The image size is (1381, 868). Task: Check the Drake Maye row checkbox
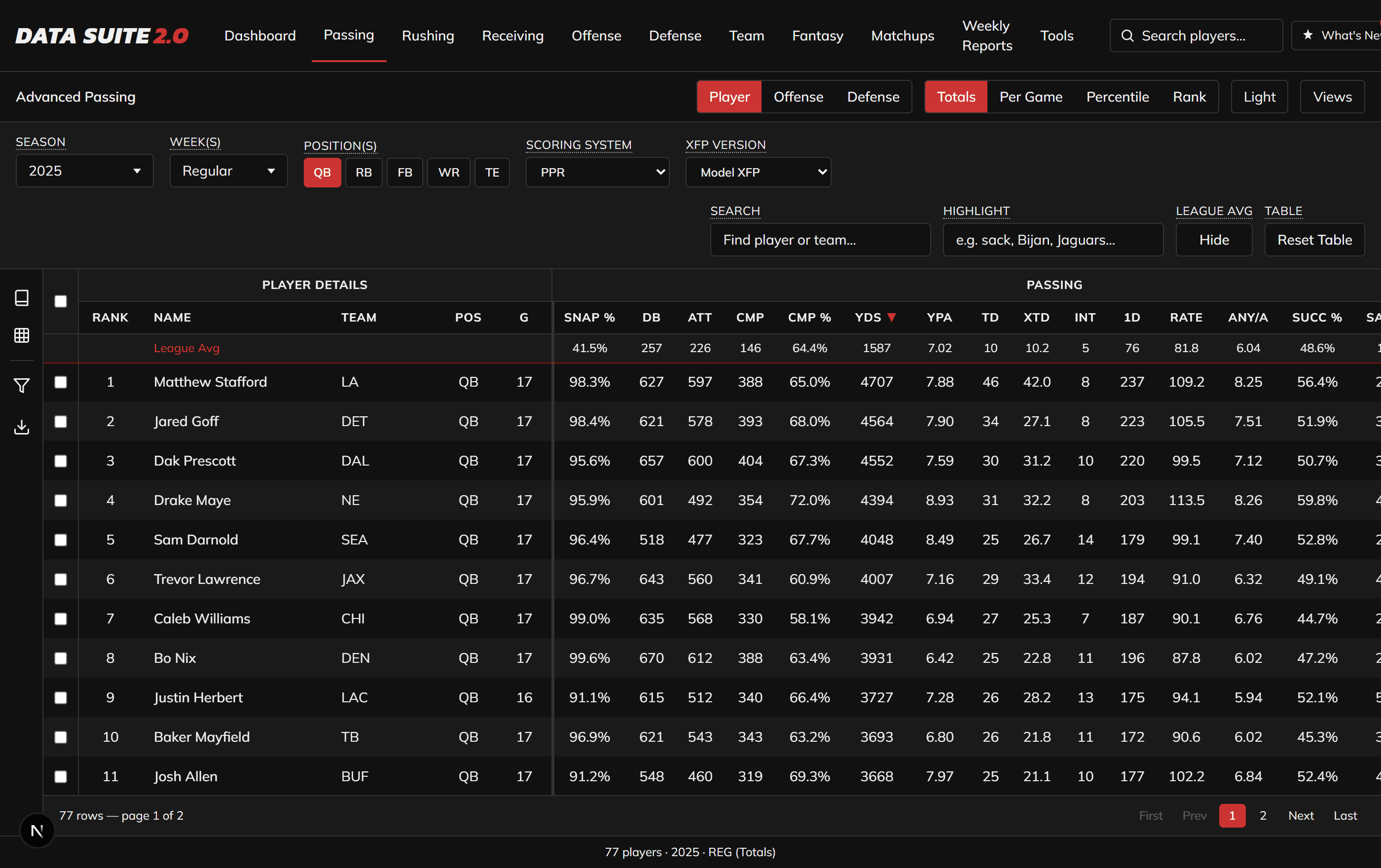tap(61, 501)
